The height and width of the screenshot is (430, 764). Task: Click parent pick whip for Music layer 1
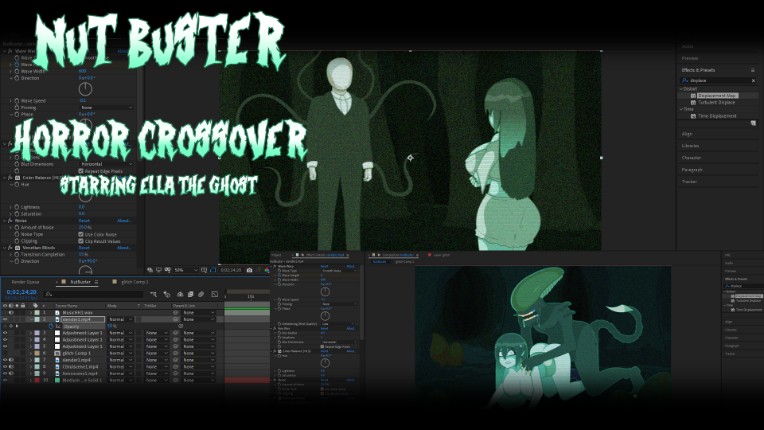coord(176,313)
